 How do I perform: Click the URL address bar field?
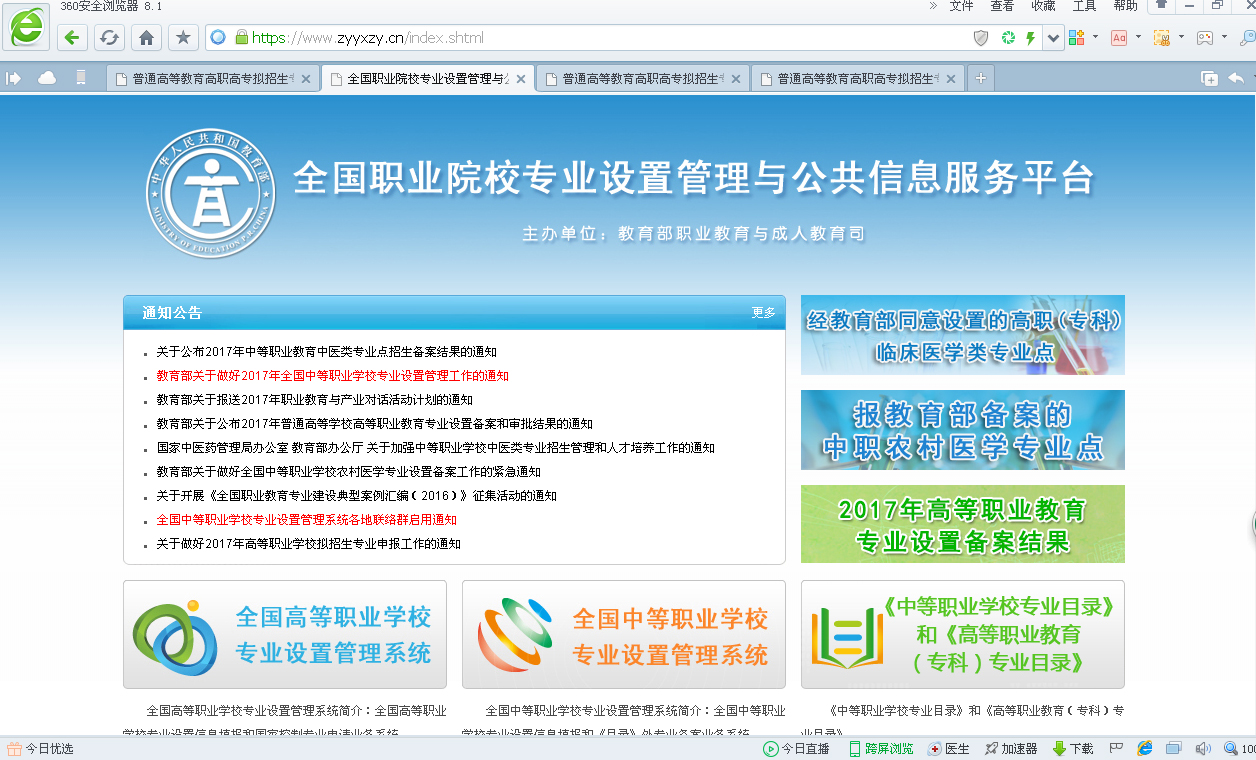pyautogui.click(x=600, y=38)
